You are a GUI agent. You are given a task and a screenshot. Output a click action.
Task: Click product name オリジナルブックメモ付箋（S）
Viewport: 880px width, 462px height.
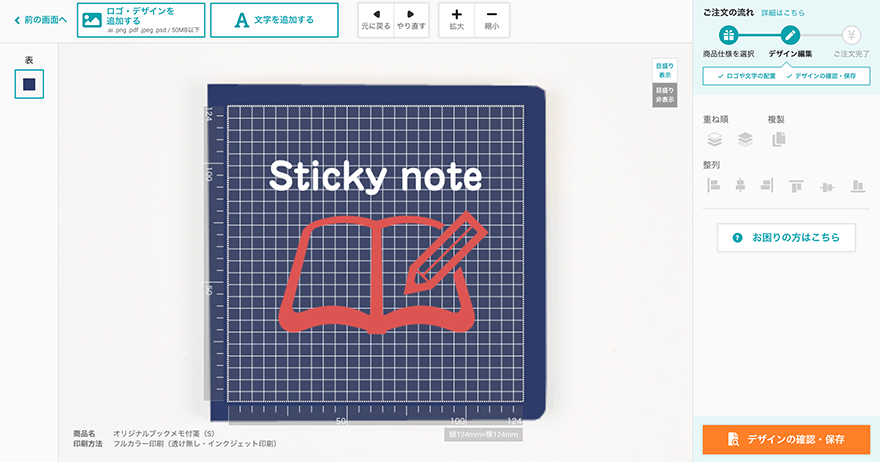[x=164, y=433]
